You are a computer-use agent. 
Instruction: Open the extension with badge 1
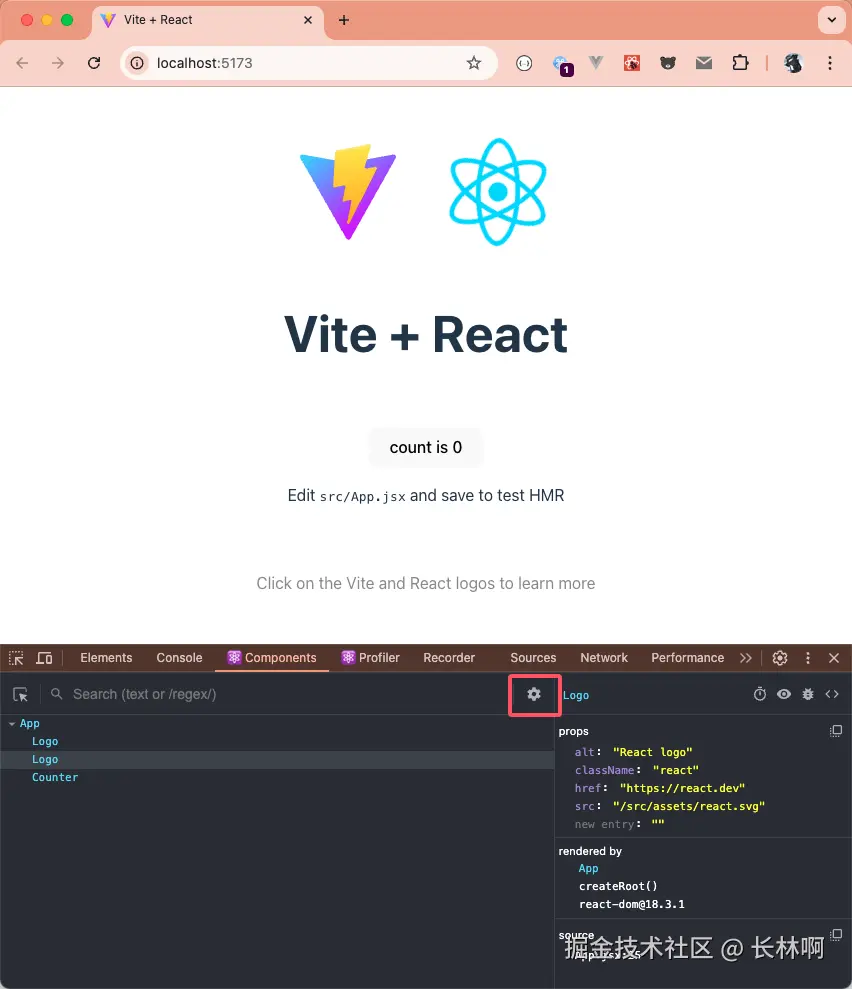click(561, 64)
